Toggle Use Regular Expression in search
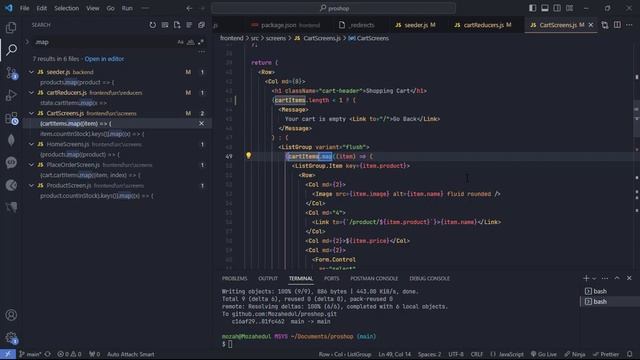640x360 pixels. tap(200, 42)
